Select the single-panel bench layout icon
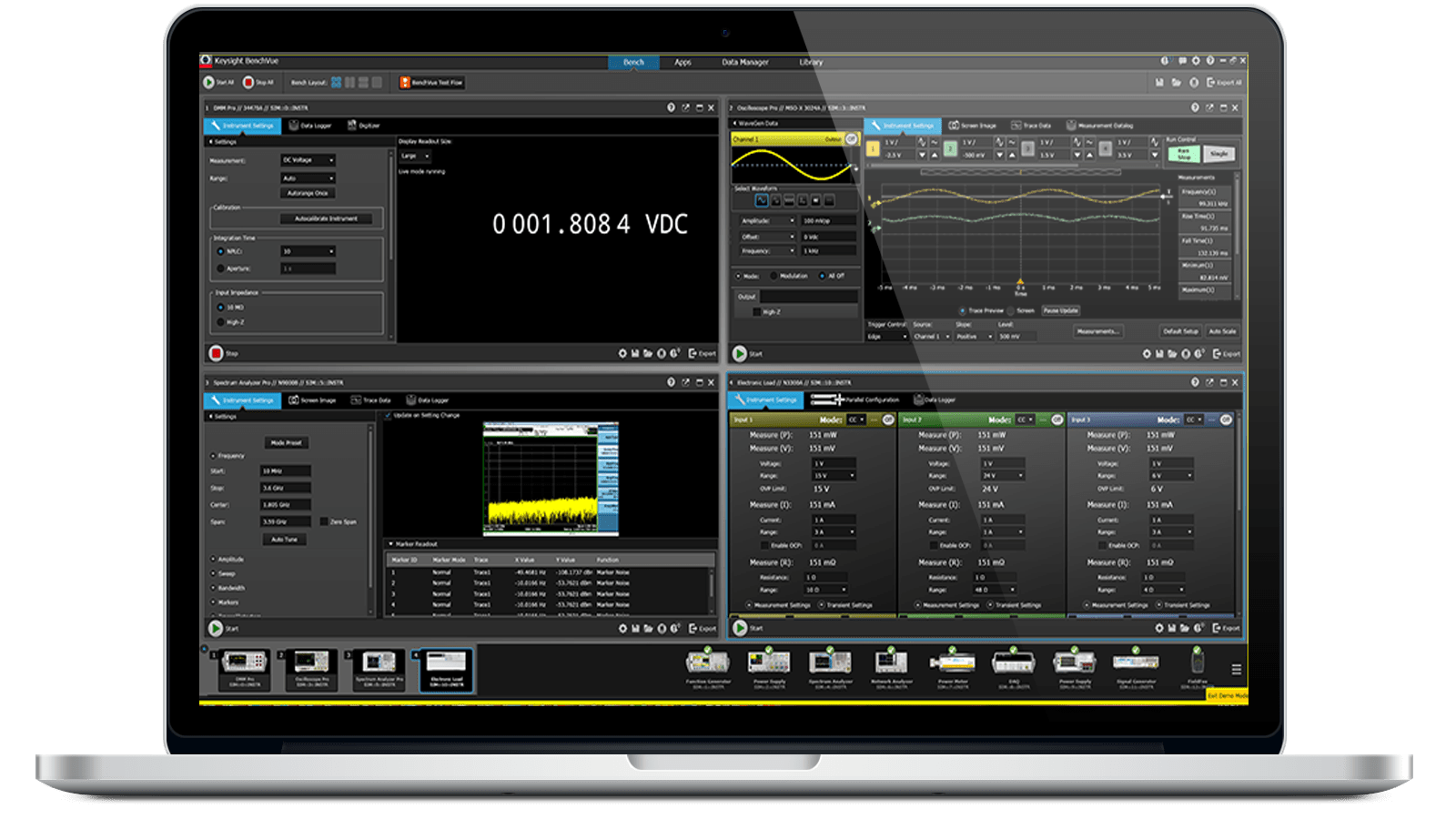This screenshot has width=1456, height=819. point(377,82)
